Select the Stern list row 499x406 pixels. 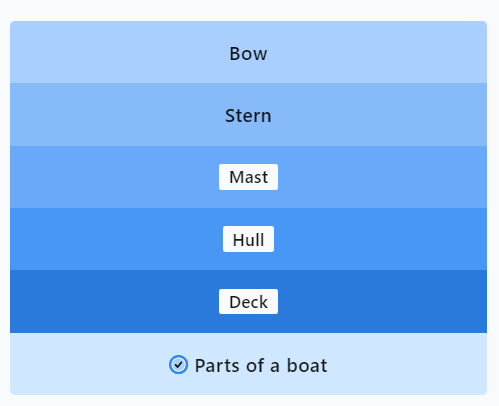pyautogui.click(x=248, y=115)
